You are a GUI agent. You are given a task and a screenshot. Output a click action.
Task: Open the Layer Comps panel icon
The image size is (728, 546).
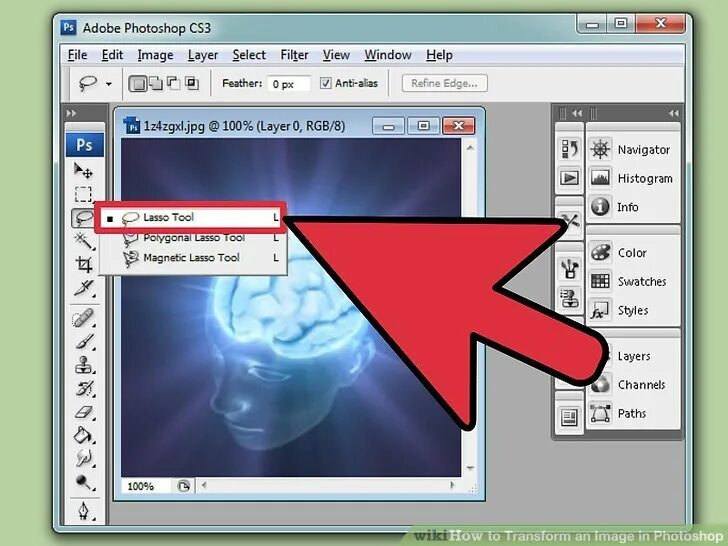click(x=570, y=417)
